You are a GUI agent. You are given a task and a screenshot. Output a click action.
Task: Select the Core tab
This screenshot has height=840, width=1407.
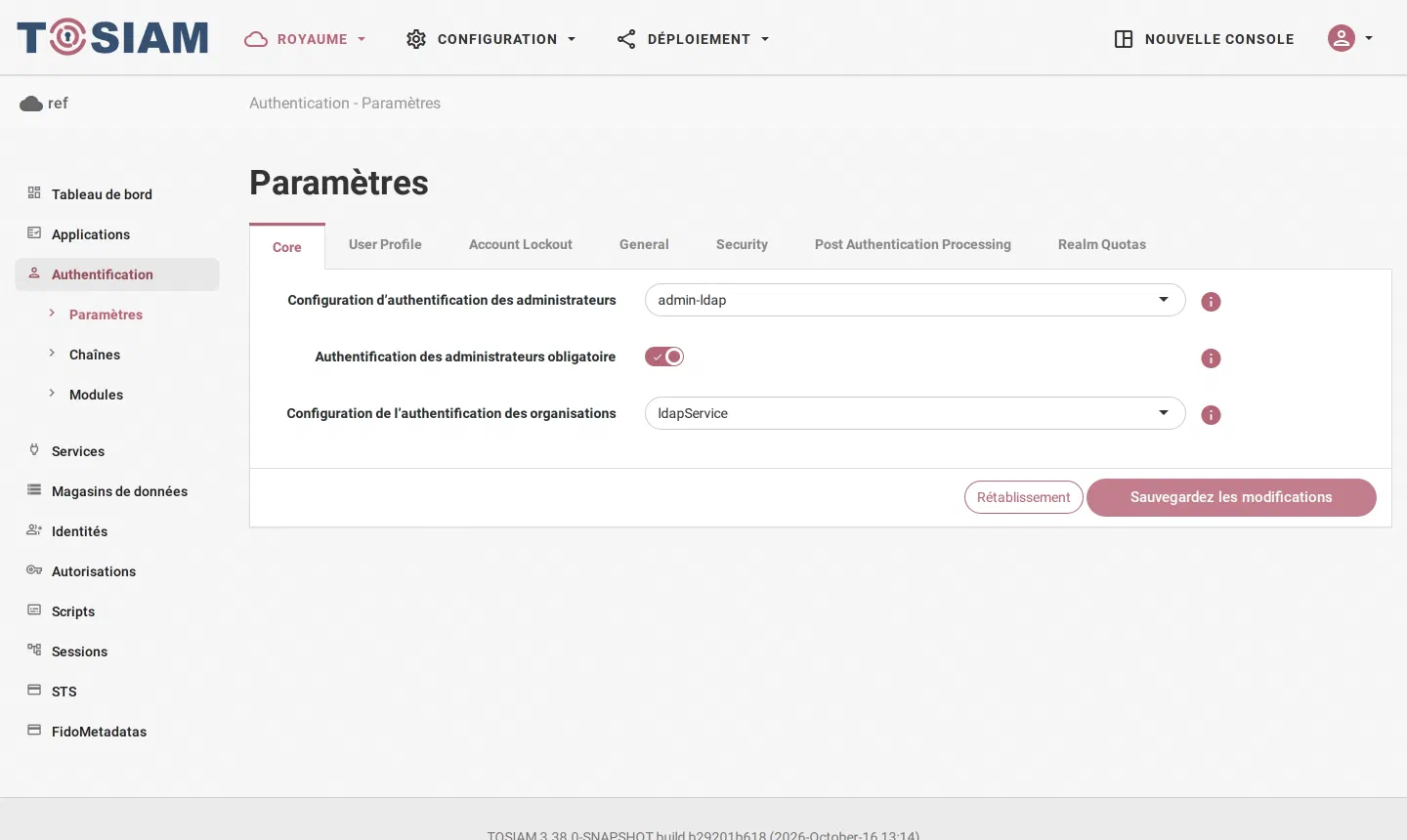[x=287, y=246]
